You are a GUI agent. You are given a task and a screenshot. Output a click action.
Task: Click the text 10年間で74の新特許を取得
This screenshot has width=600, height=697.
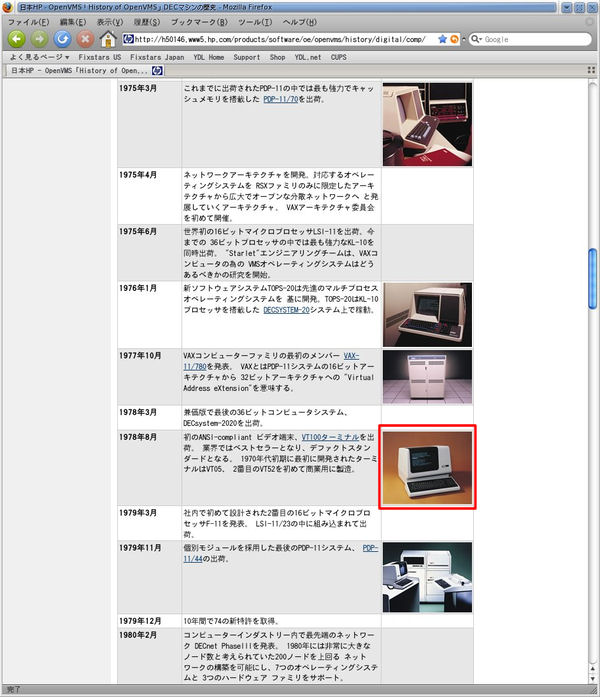coord(231,621)
